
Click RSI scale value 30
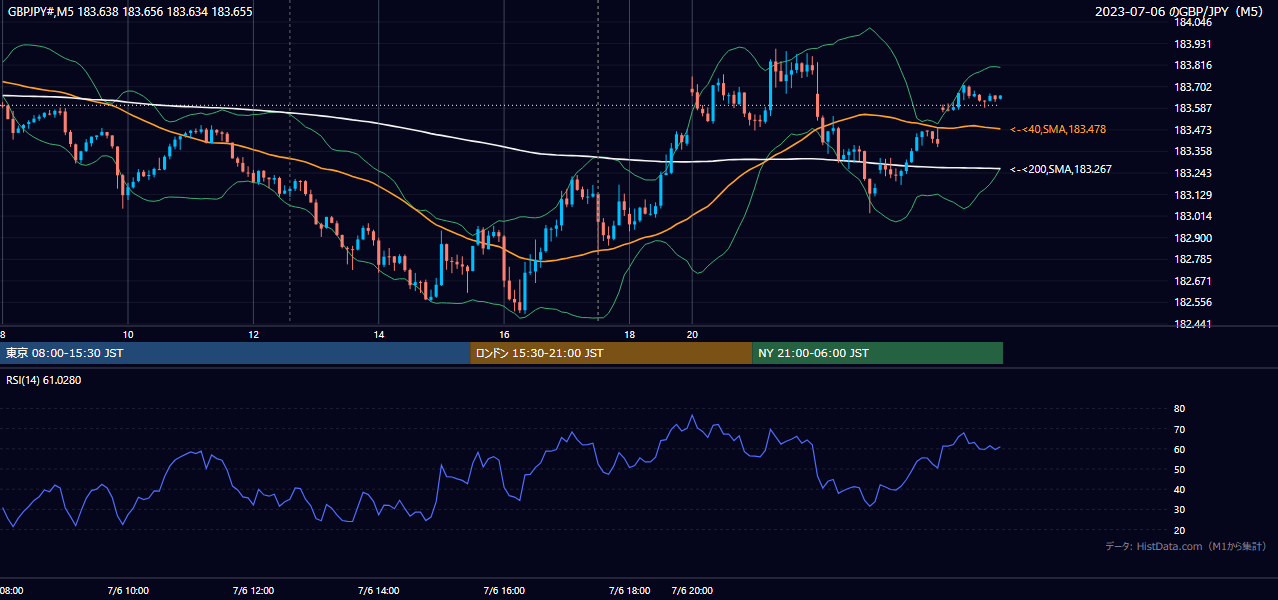click(1179, 510)
